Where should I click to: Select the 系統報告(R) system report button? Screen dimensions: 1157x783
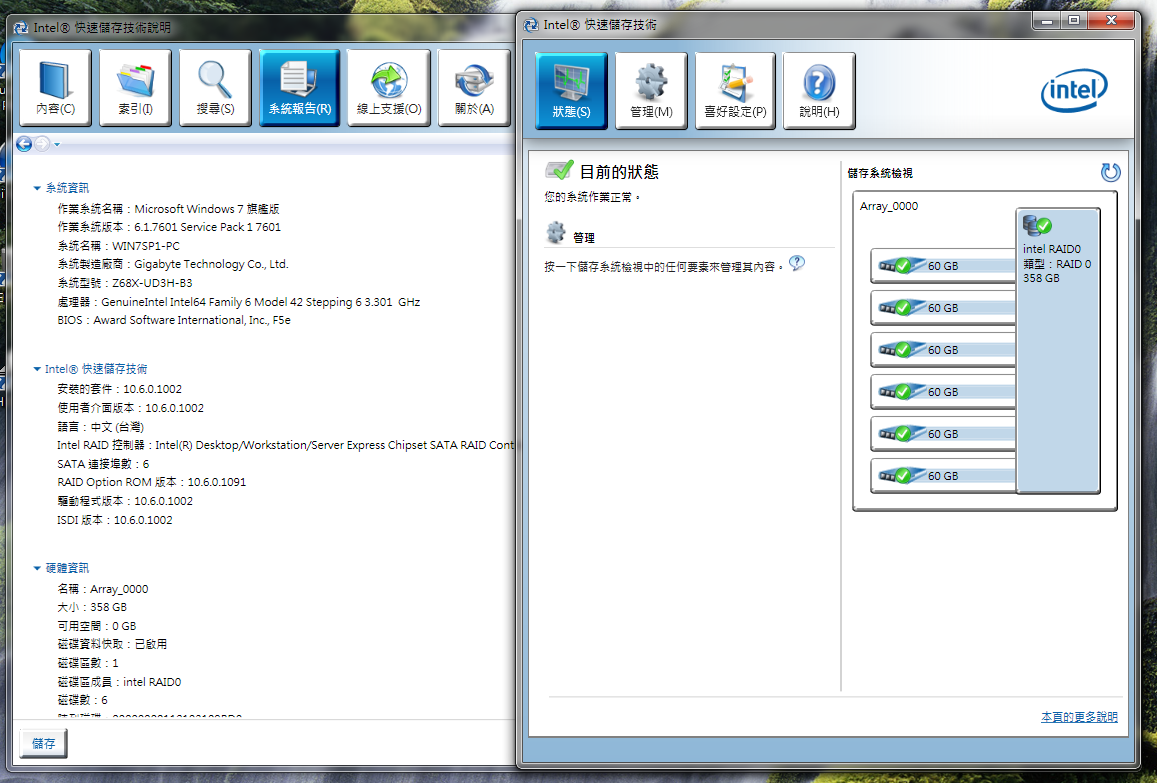[x=300, y=88]
